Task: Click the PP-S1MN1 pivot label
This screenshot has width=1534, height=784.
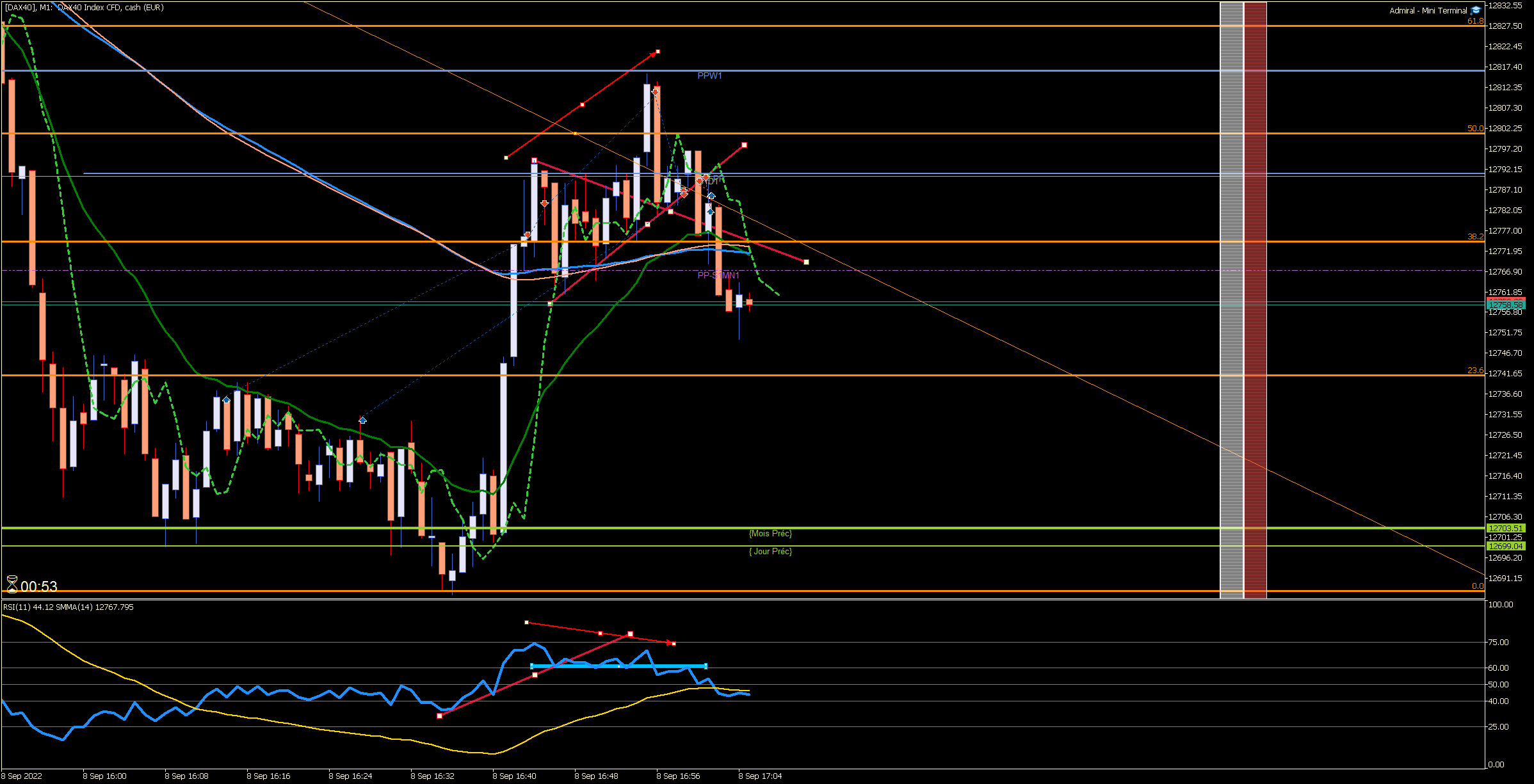Action: [x=718, y=275]
